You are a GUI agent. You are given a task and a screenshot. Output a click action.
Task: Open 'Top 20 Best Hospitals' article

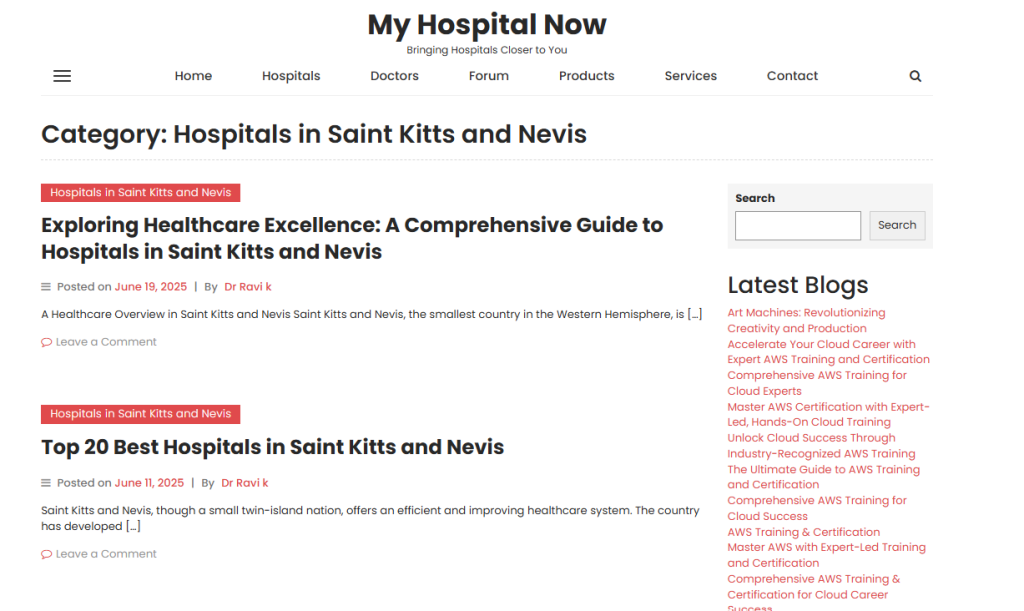pos(272,447)
